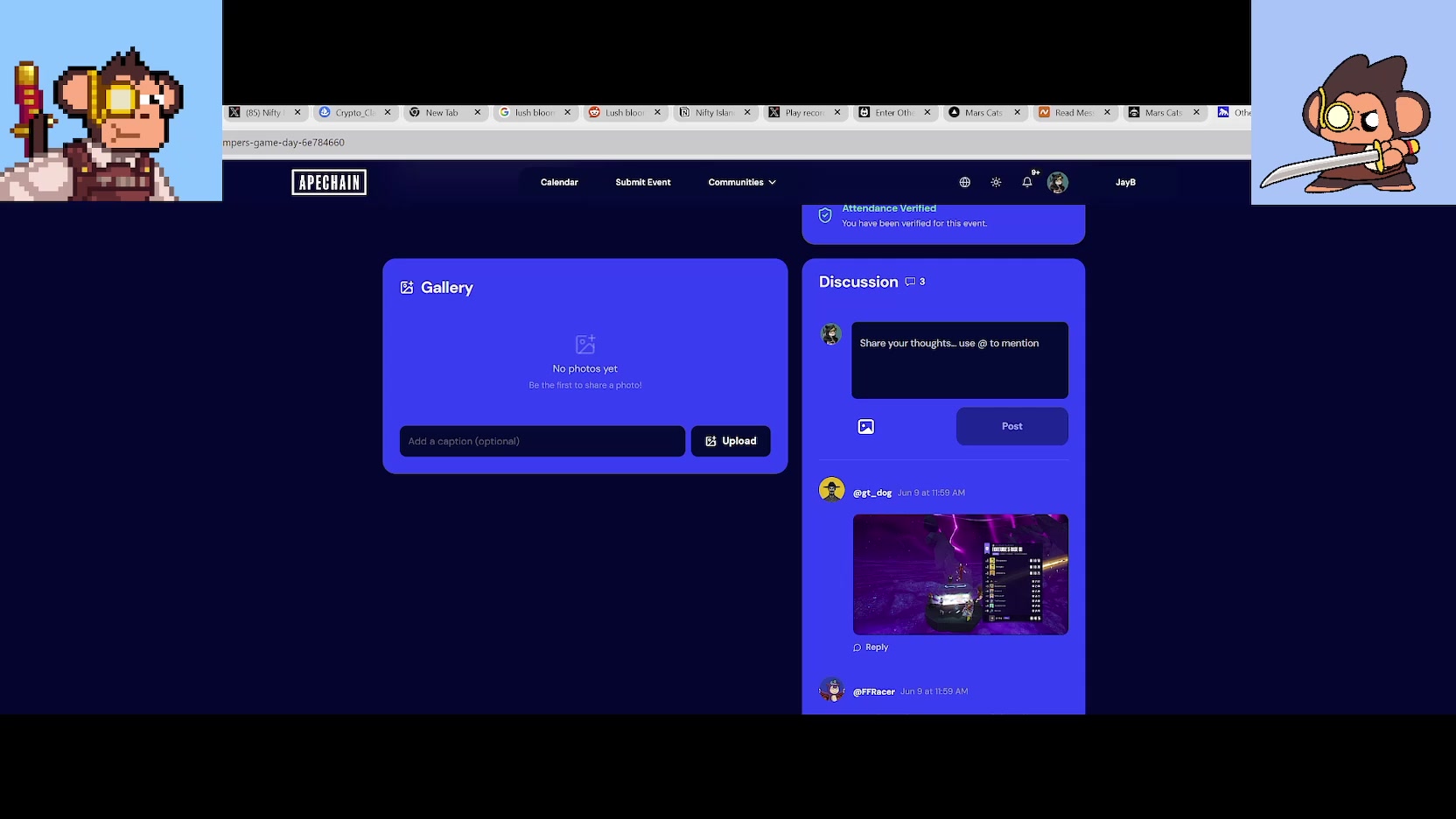Open the language globe icon
The image size is (1456, 819).
pos(964,182)
